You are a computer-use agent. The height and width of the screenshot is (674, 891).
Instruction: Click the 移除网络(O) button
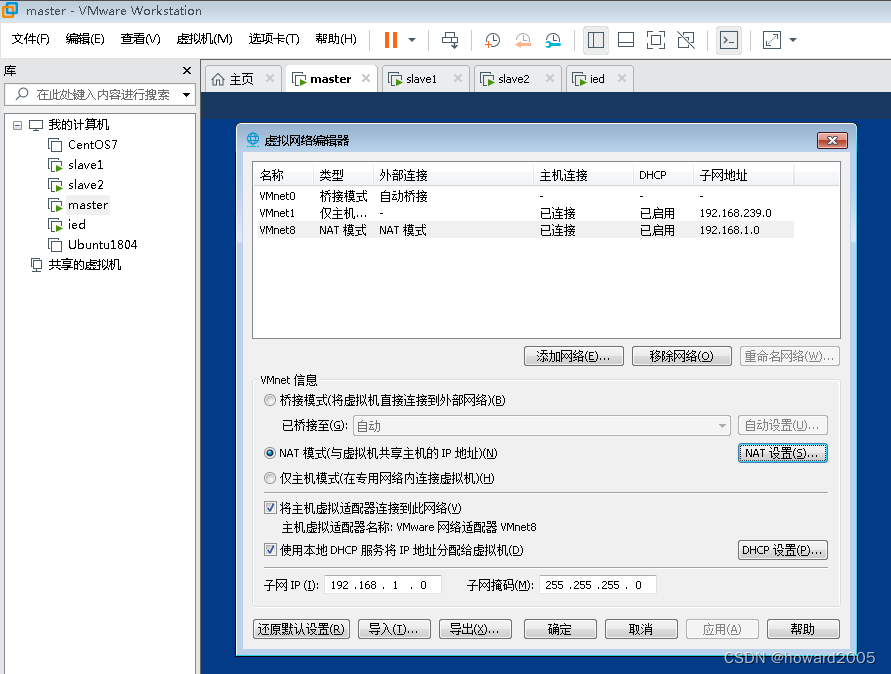681,356
